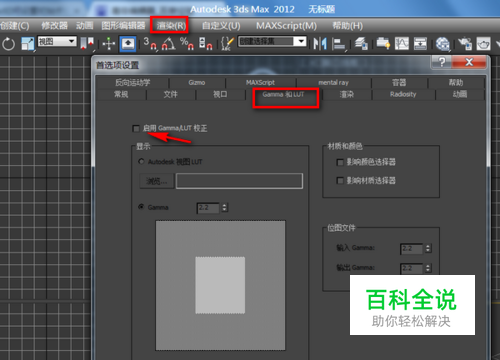Viewport: 500px width, 360px height.
Task: Close the 首选项设置 dialog
Action: point(469,62)
